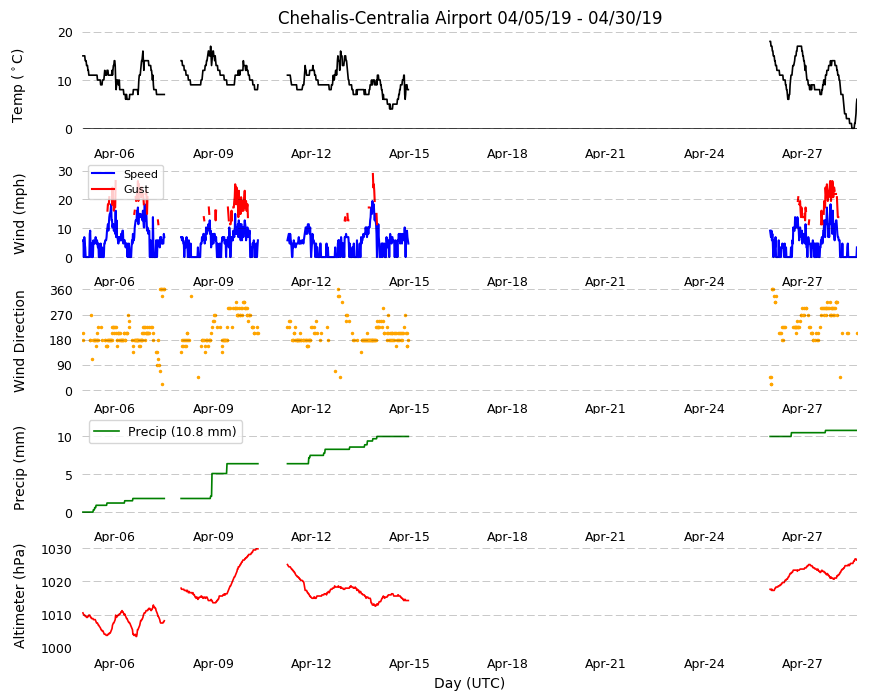Click the Altimeter (hPa) axis label
Viewport: 870px width, 700px height.
tap(19, 596)
